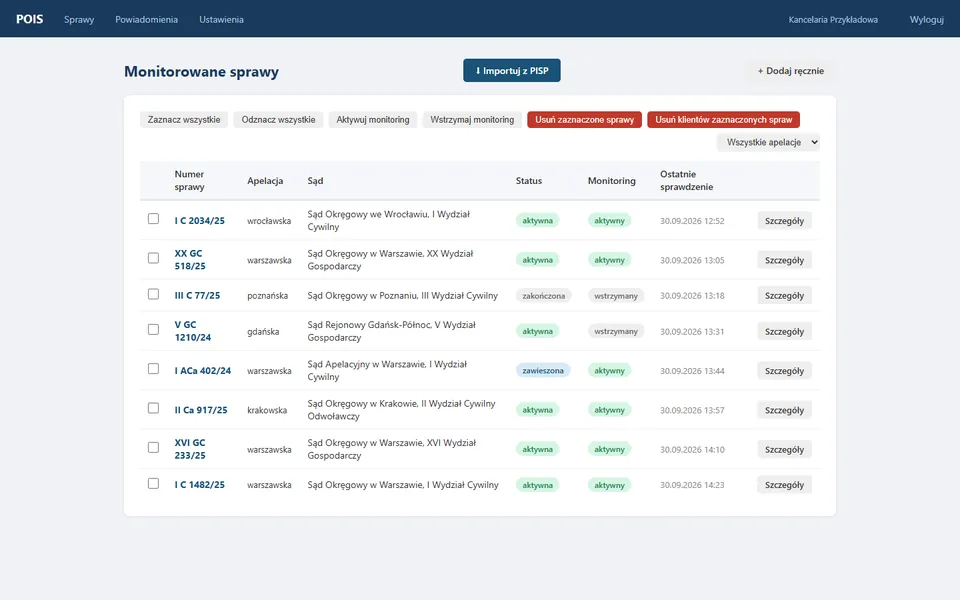Click the zawieszona status badge
Screen dimensions: 960x600
click(x=543, y=370)
